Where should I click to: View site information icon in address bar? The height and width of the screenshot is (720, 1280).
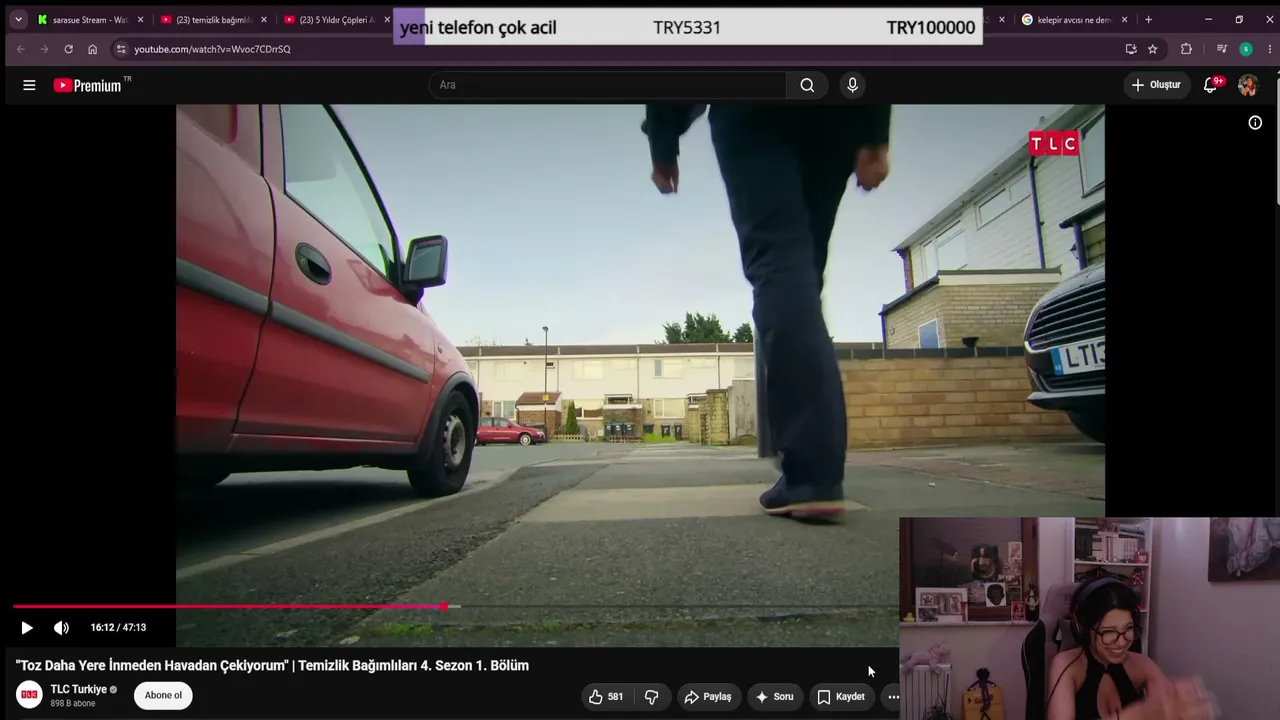121,49
